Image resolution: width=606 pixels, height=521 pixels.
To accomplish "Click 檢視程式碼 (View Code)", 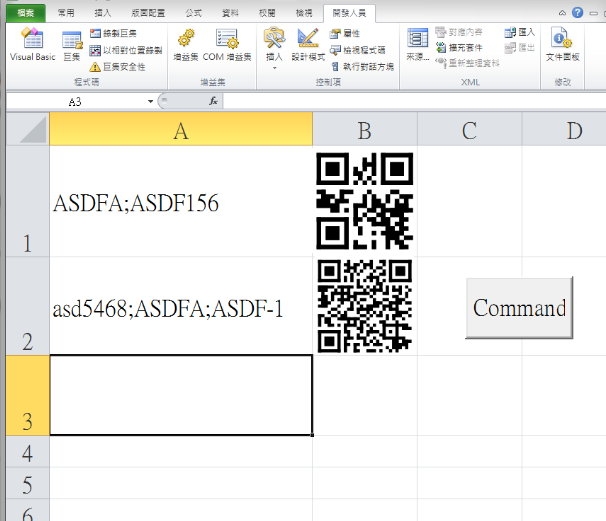I will point(357,50).
